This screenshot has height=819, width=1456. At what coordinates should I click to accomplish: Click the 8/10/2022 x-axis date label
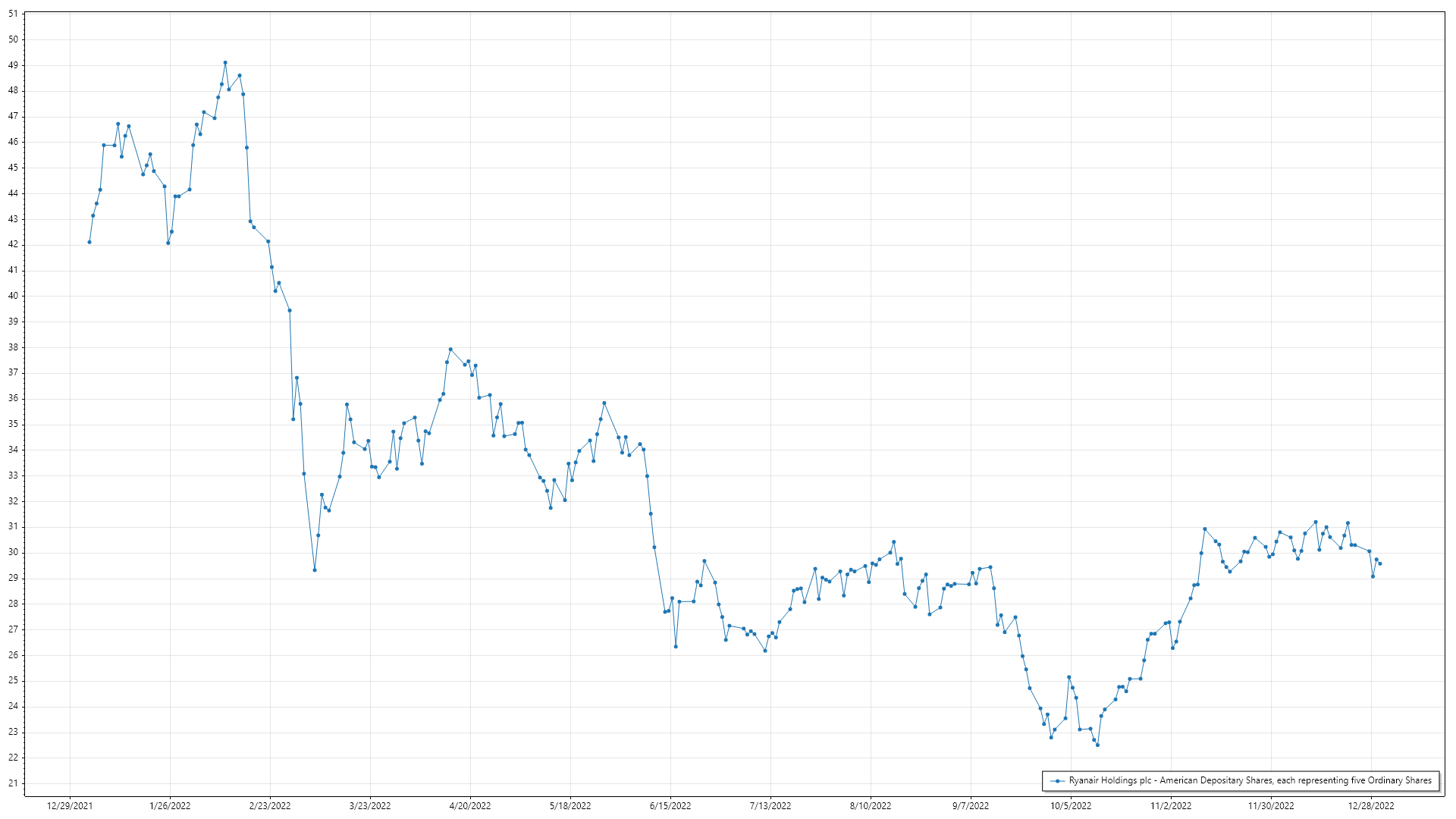tap(871, 805)
